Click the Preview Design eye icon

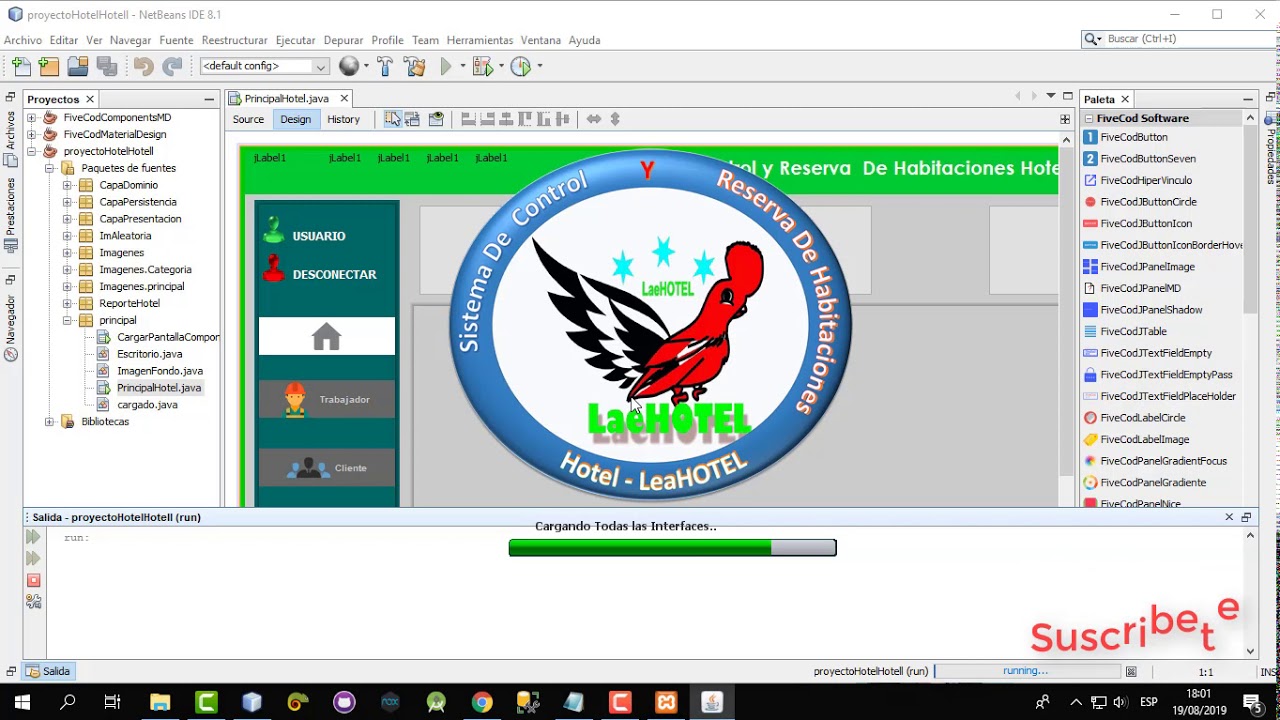(436, 119)
